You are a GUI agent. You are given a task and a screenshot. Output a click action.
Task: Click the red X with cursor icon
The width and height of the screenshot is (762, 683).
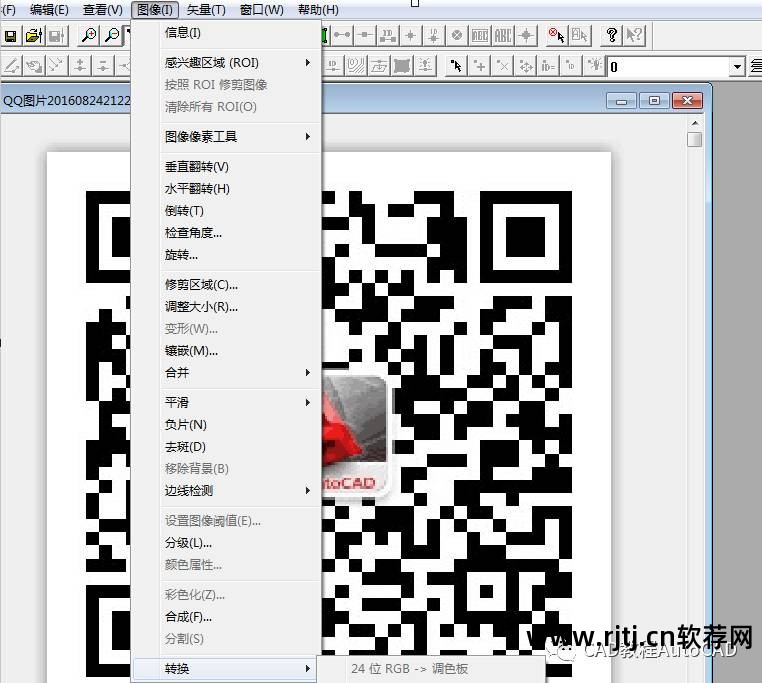557,35
